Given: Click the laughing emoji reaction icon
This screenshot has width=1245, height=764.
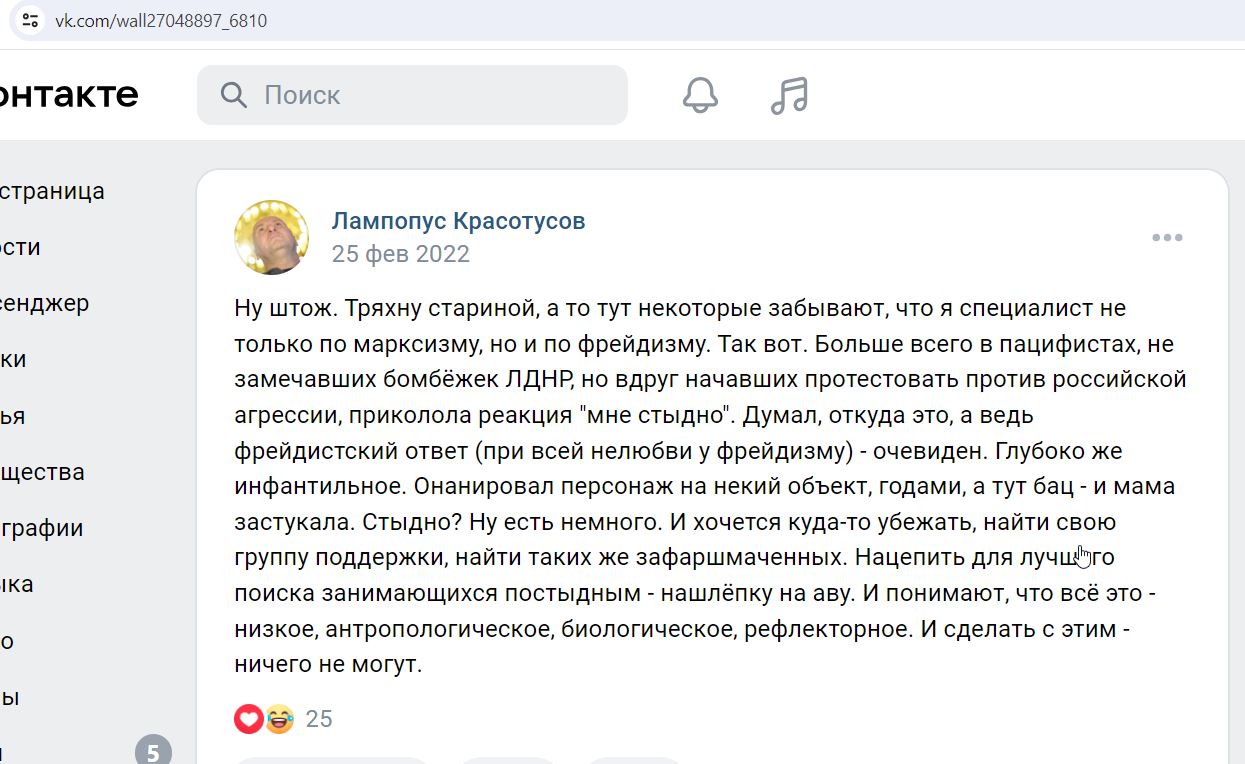Looking at the screenshot, I should [279, 718].
